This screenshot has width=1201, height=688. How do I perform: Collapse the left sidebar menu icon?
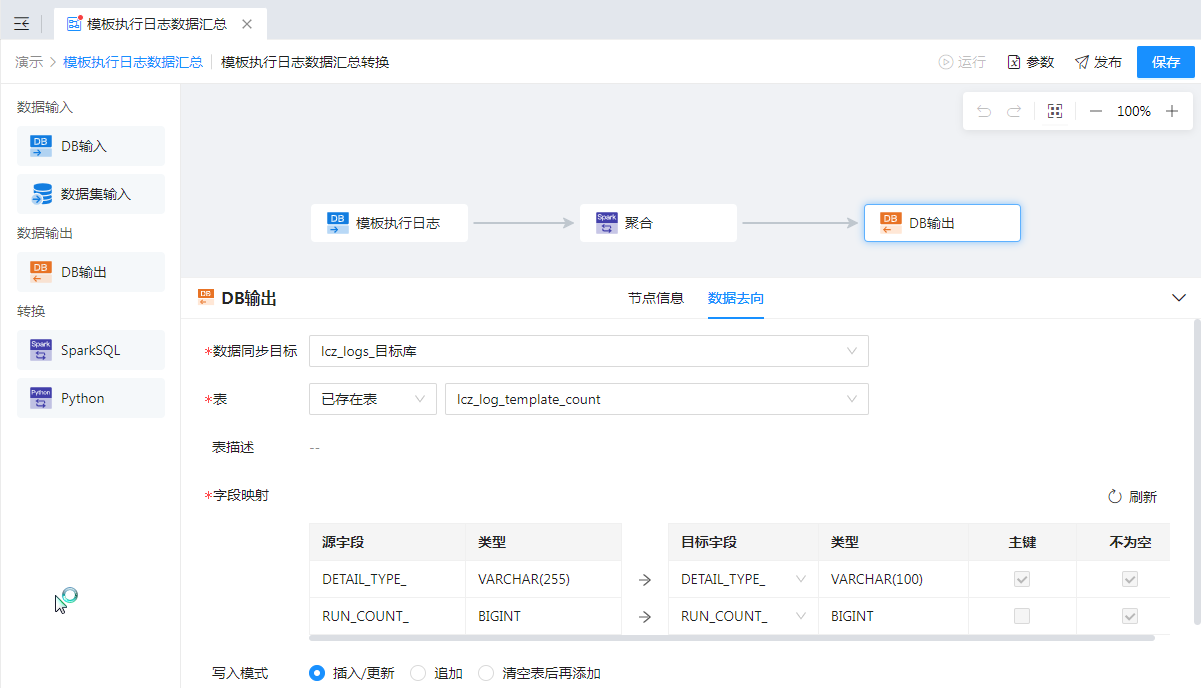pos(22,24)
